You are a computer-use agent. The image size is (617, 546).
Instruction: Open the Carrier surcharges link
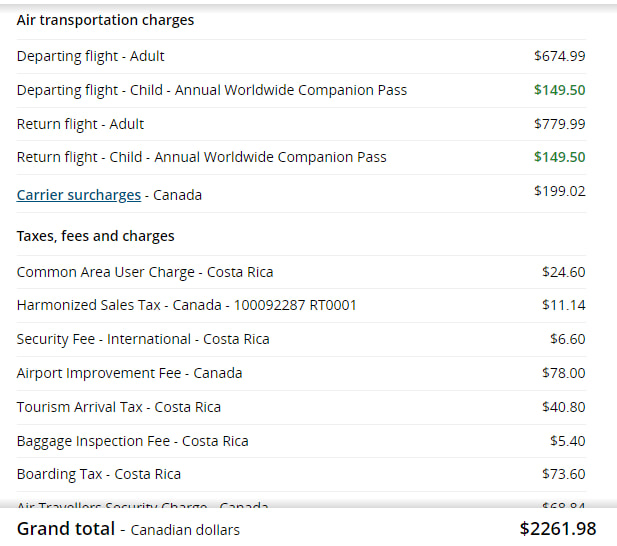click(x=79, y=195)
